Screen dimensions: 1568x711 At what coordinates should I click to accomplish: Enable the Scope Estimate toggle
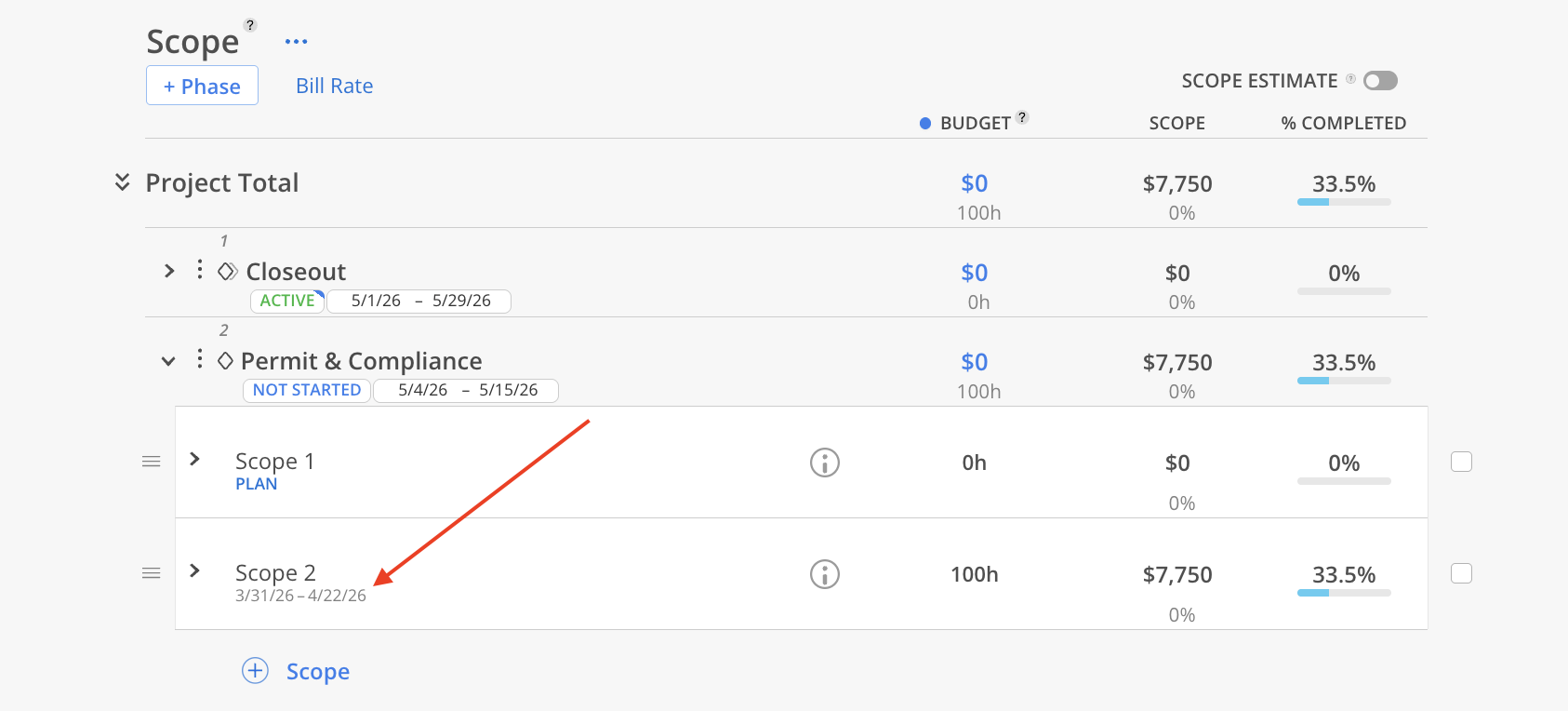pos(1380,81)
